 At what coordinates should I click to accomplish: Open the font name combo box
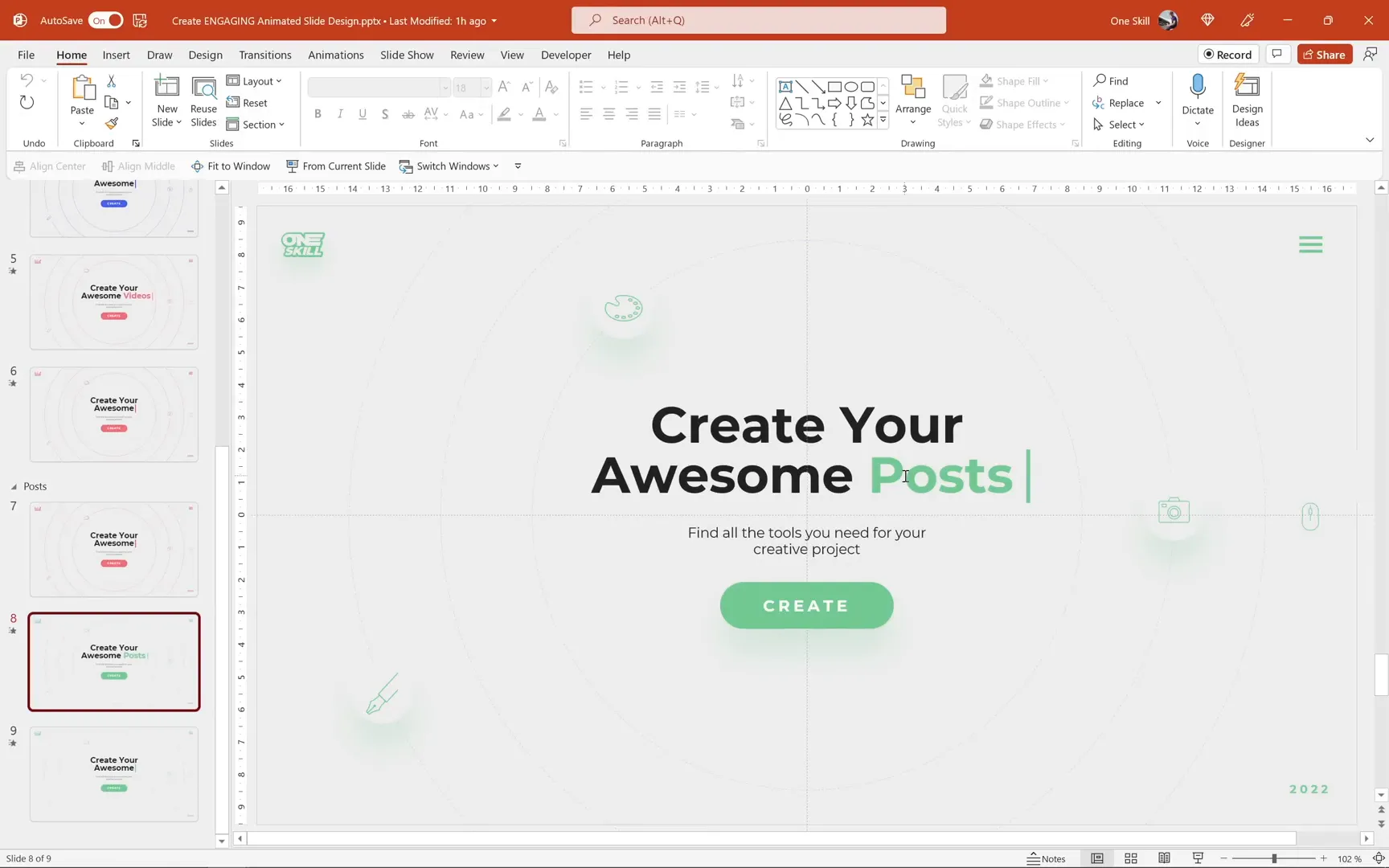click(378, 87)
